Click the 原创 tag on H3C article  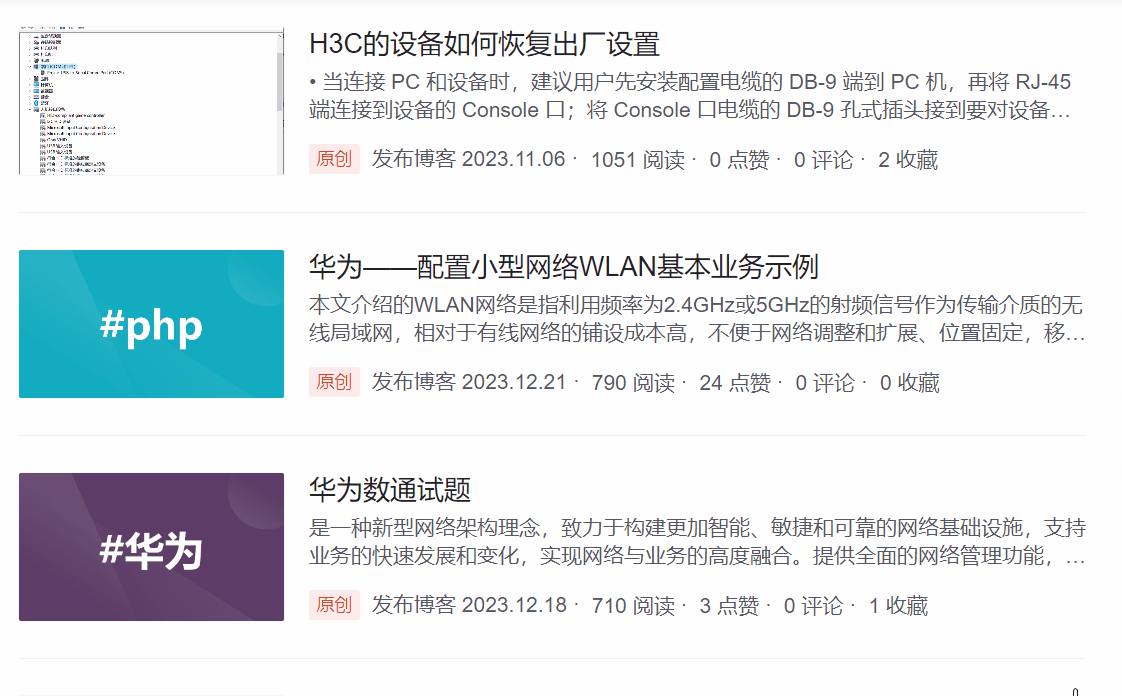(334, 159)
